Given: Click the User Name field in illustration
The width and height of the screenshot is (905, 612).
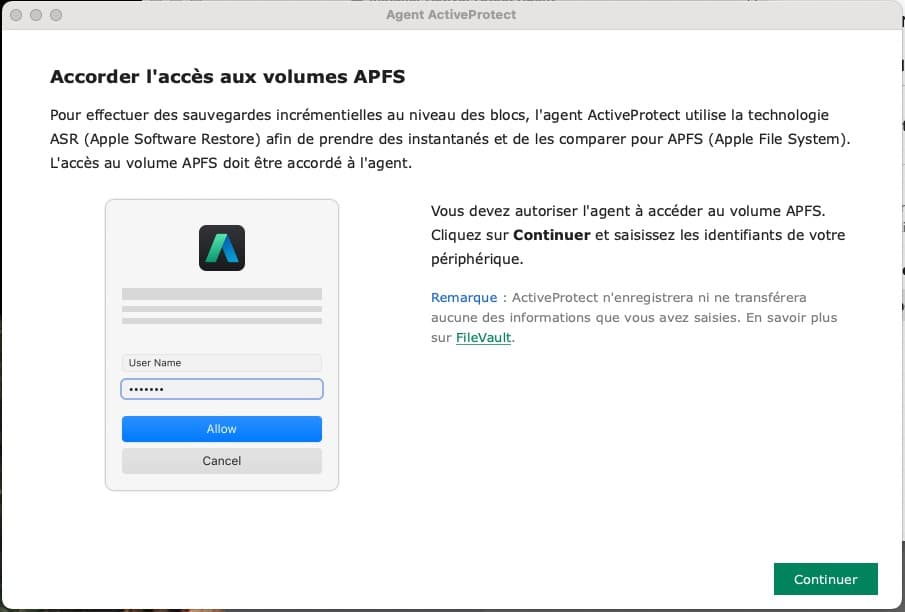Looking at the screenshot, I should pyautogui.click(x=222, y=363).
